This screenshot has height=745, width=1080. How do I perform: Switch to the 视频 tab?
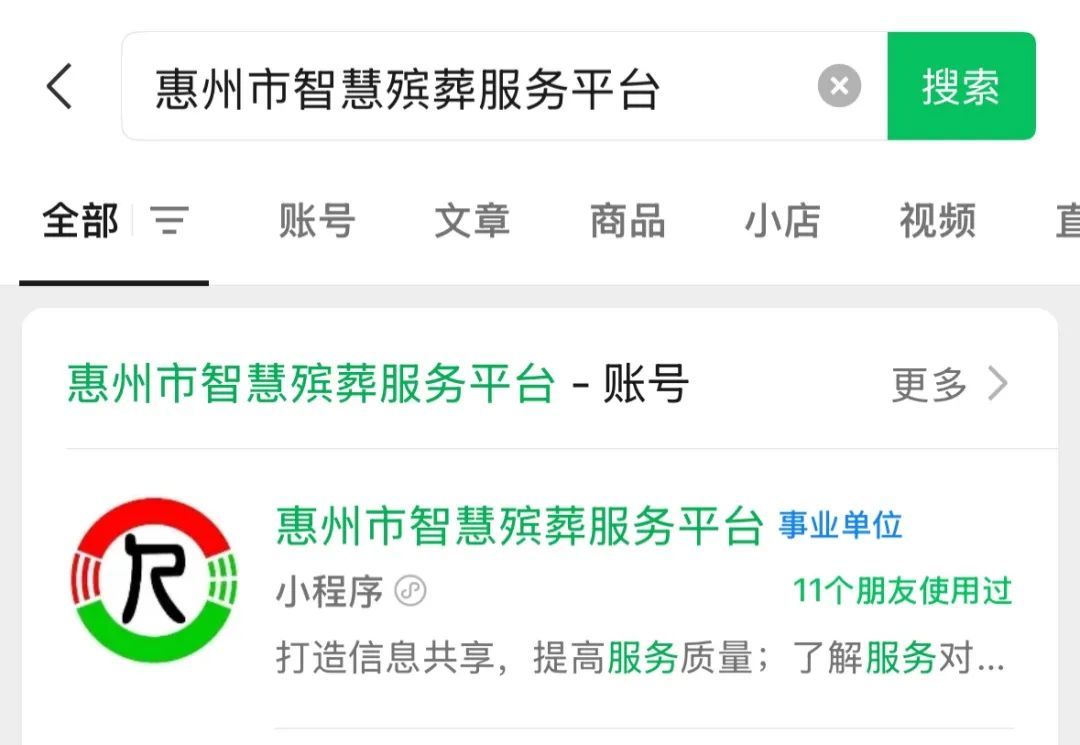(937, 220)
